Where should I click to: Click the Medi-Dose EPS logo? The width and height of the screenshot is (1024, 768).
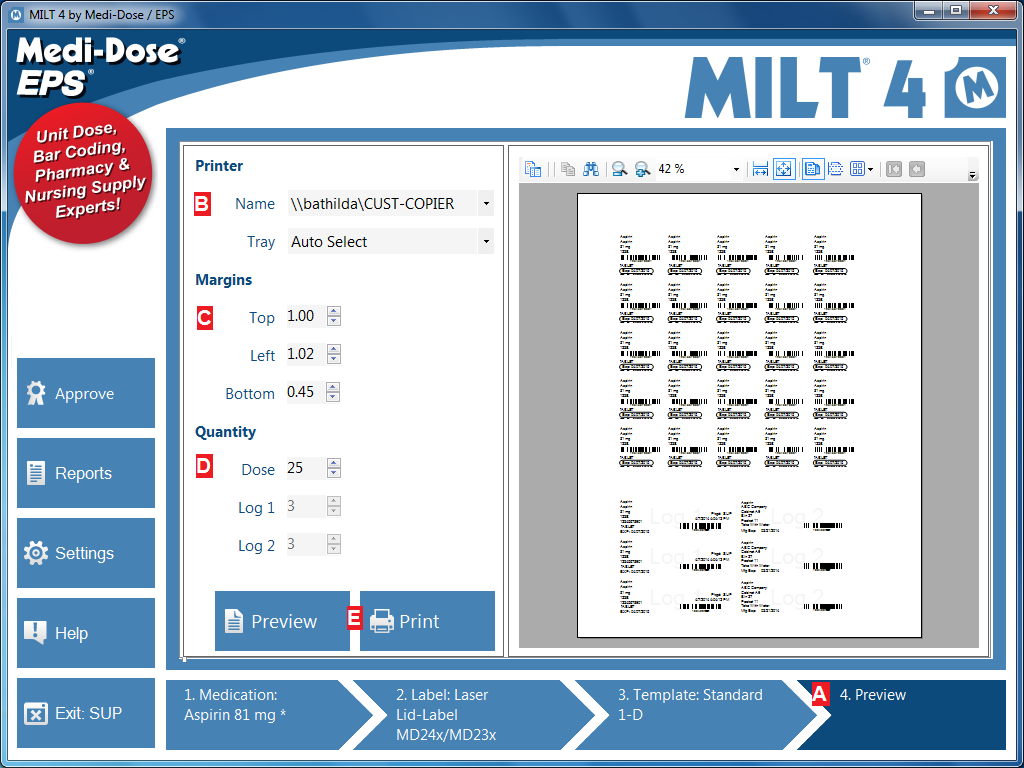[99, 67]
